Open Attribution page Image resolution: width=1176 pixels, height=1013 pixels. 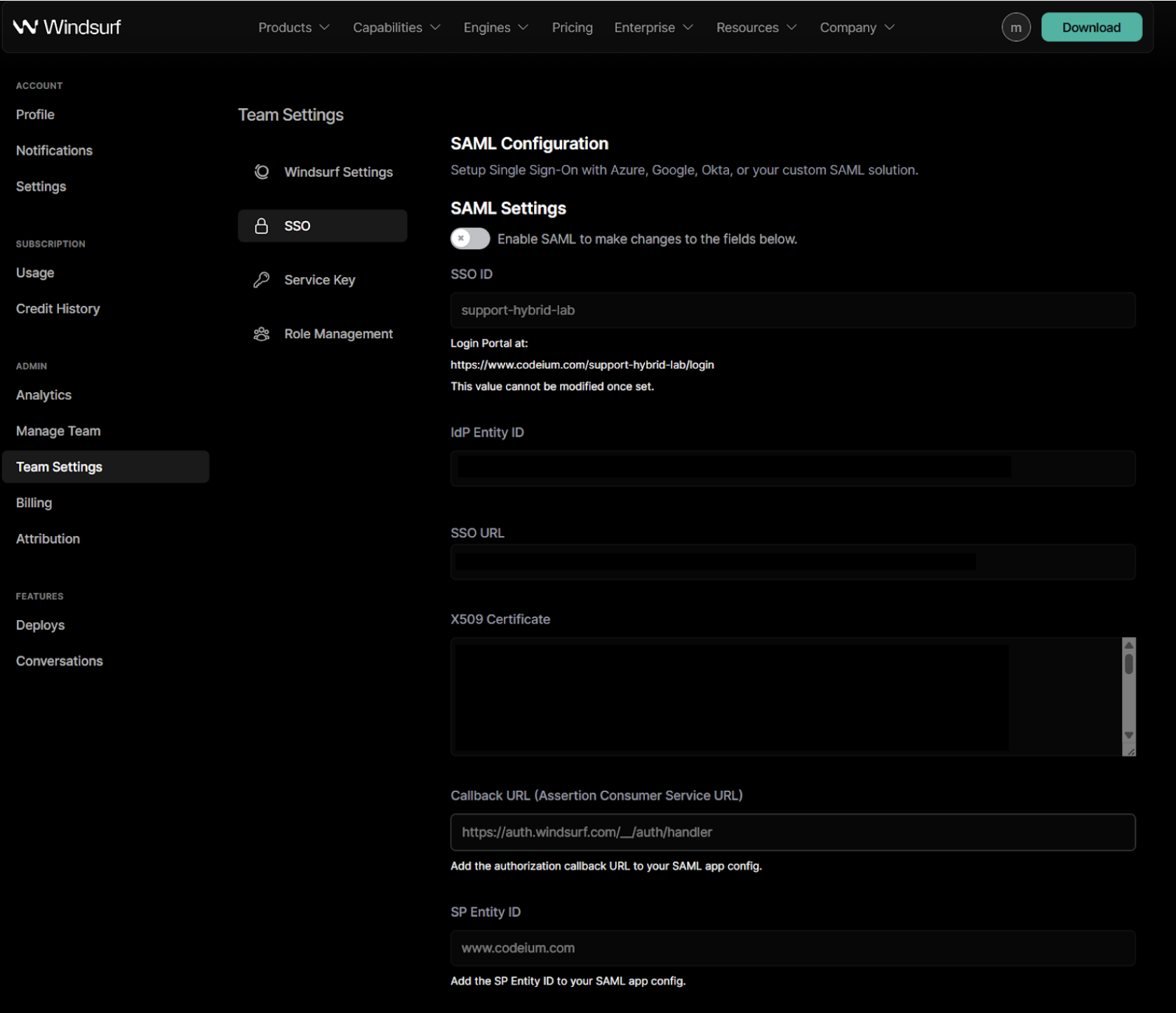(48, 539)
